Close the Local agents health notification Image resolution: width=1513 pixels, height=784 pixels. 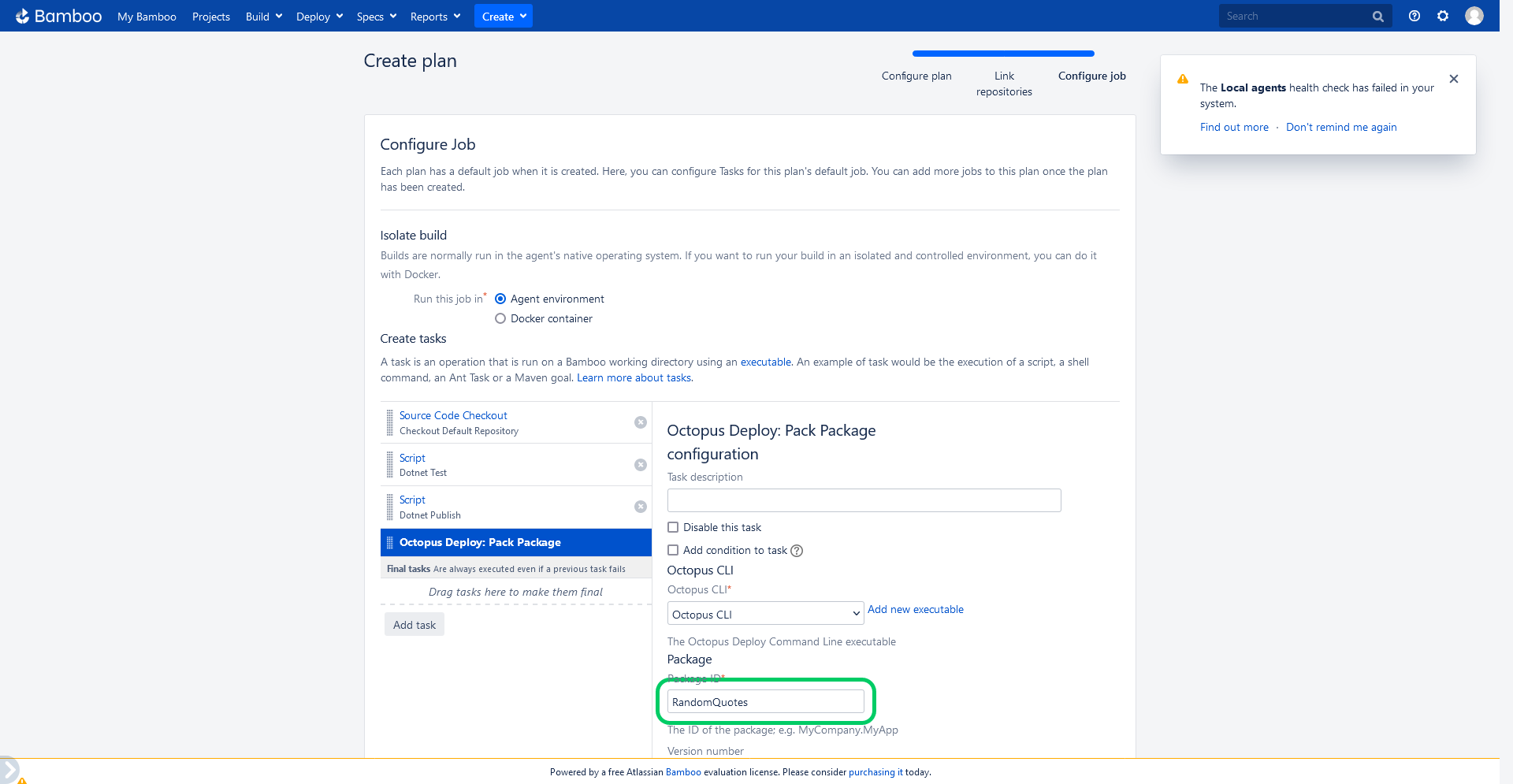[x=1454, y=79]
